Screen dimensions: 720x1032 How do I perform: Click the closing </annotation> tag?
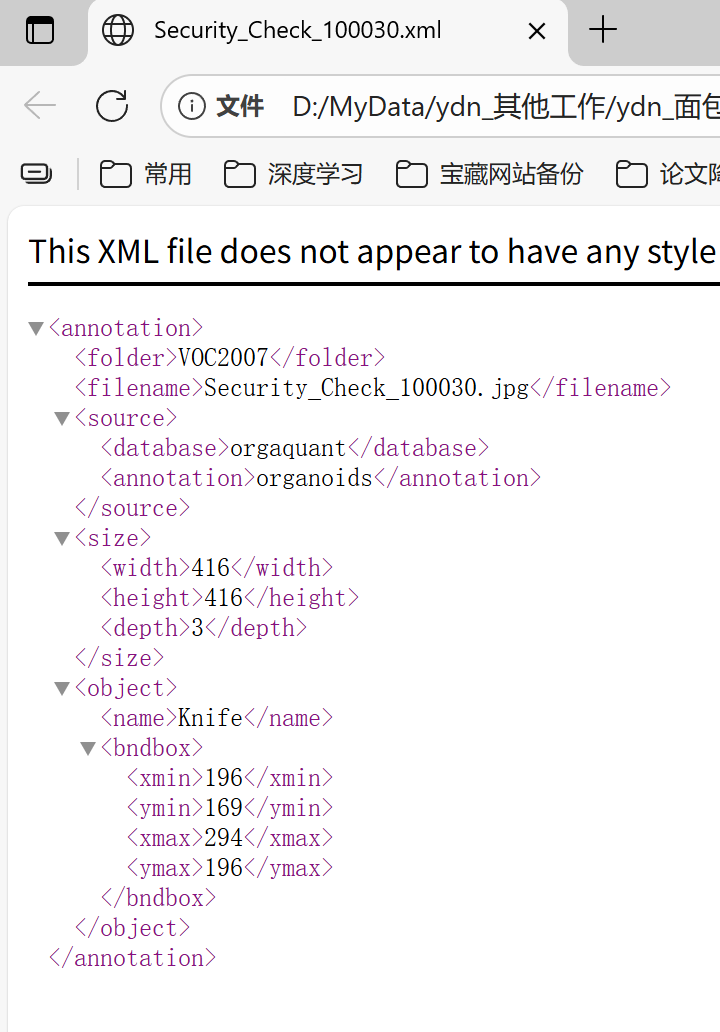click(132, 958)
